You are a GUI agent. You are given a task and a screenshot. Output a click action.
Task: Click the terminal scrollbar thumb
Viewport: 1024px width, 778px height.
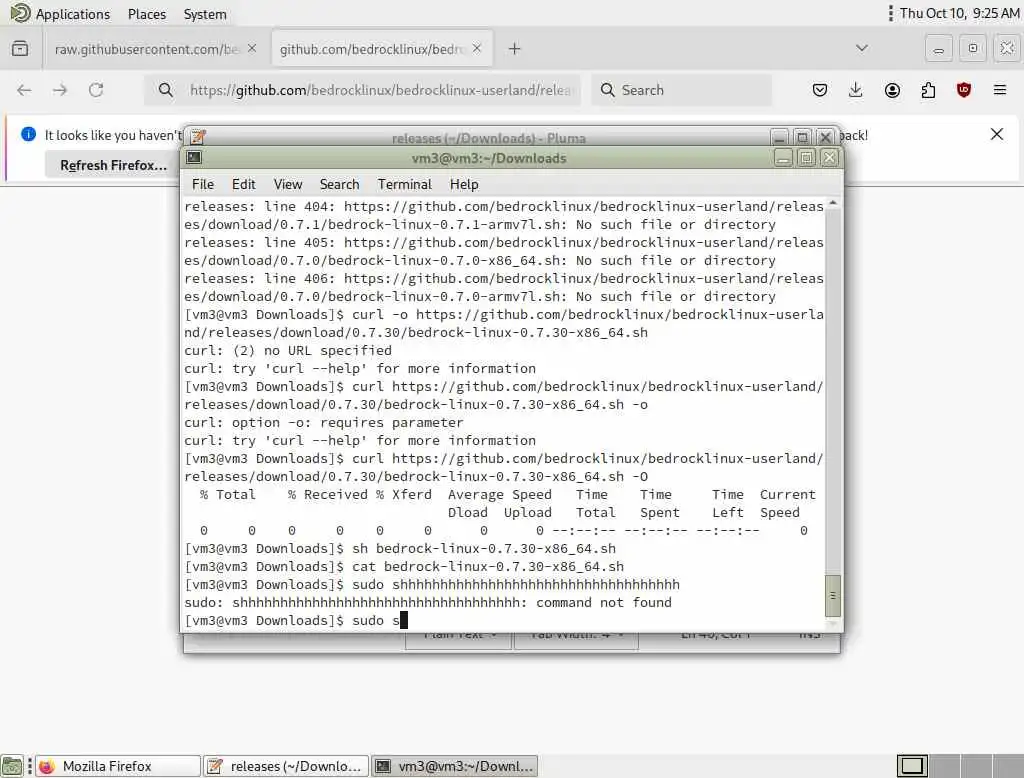[833, 596]
